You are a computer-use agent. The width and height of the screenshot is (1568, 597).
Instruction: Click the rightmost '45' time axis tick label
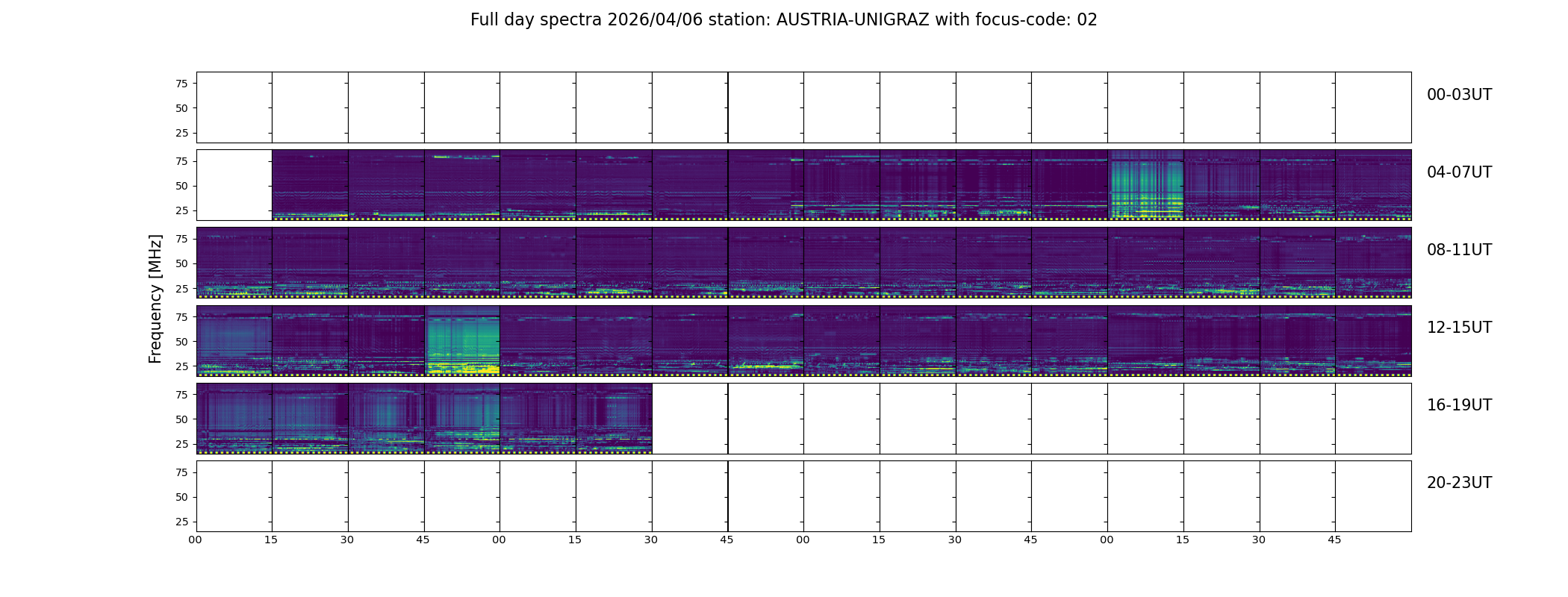pyautogui.click(x=1334, y=540)
